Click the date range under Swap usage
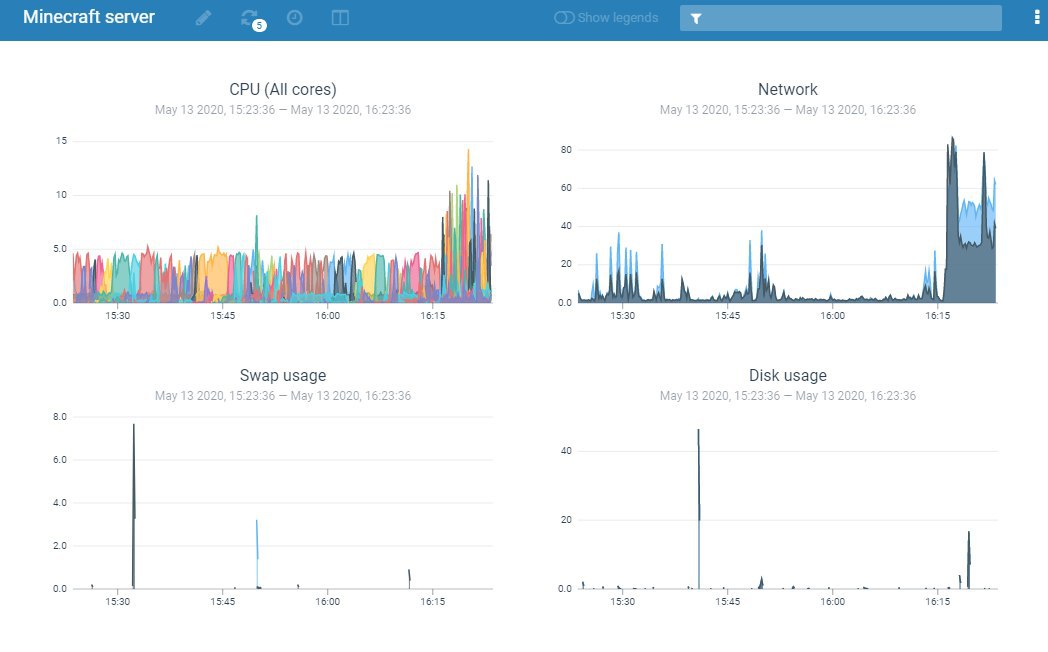1048x652 pixels. tap(283, 395)
